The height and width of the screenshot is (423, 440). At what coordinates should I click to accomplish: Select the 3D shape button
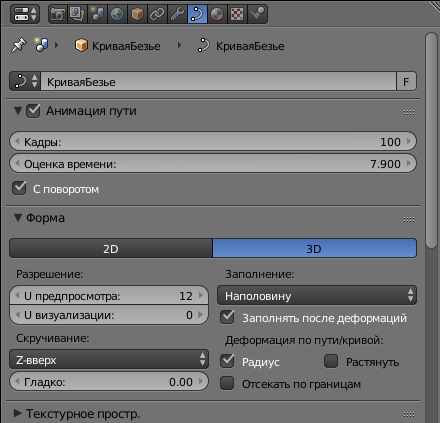(x=314, y=248)
